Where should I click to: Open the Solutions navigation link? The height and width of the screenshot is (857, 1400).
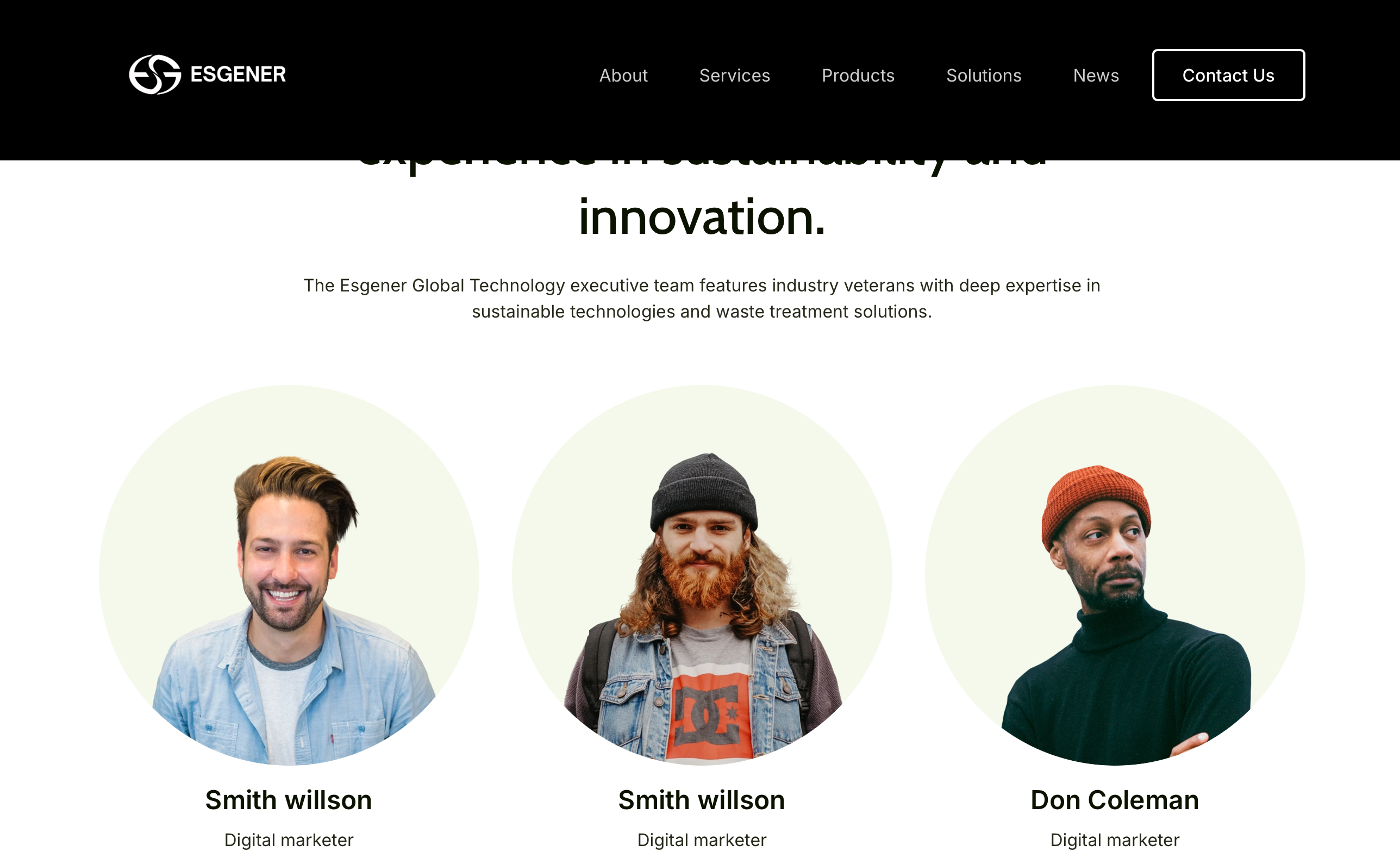984,75
